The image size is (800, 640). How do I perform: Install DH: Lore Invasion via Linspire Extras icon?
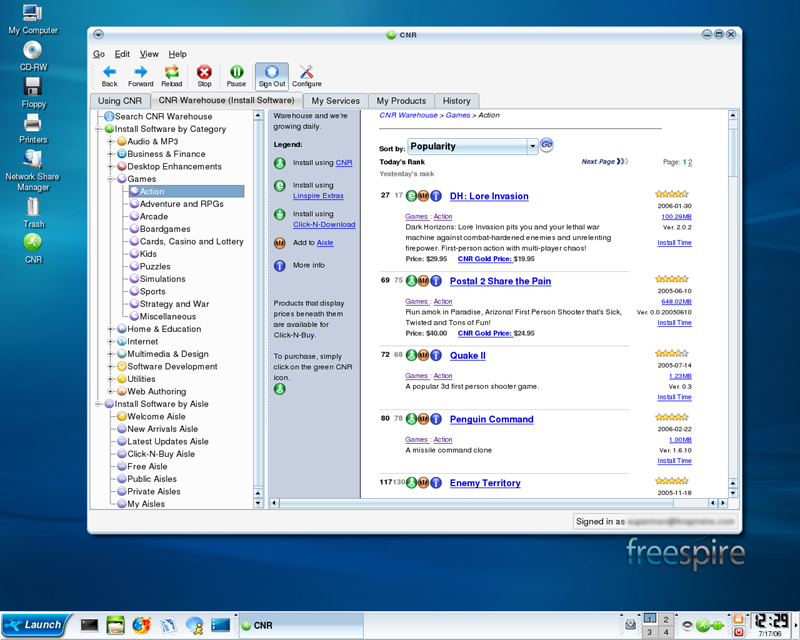411,195
